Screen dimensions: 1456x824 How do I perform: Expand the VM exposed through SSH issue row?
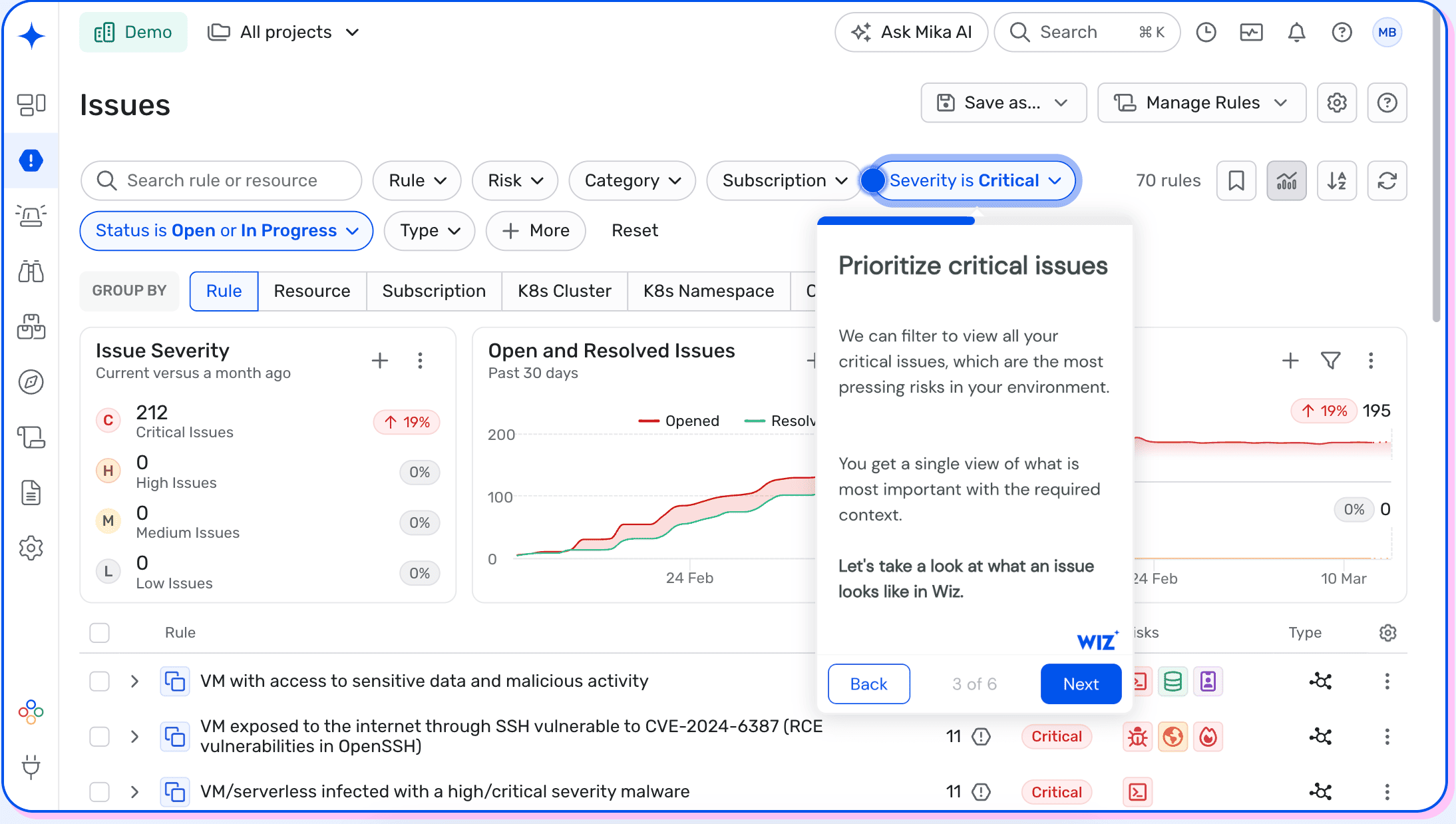135,736
